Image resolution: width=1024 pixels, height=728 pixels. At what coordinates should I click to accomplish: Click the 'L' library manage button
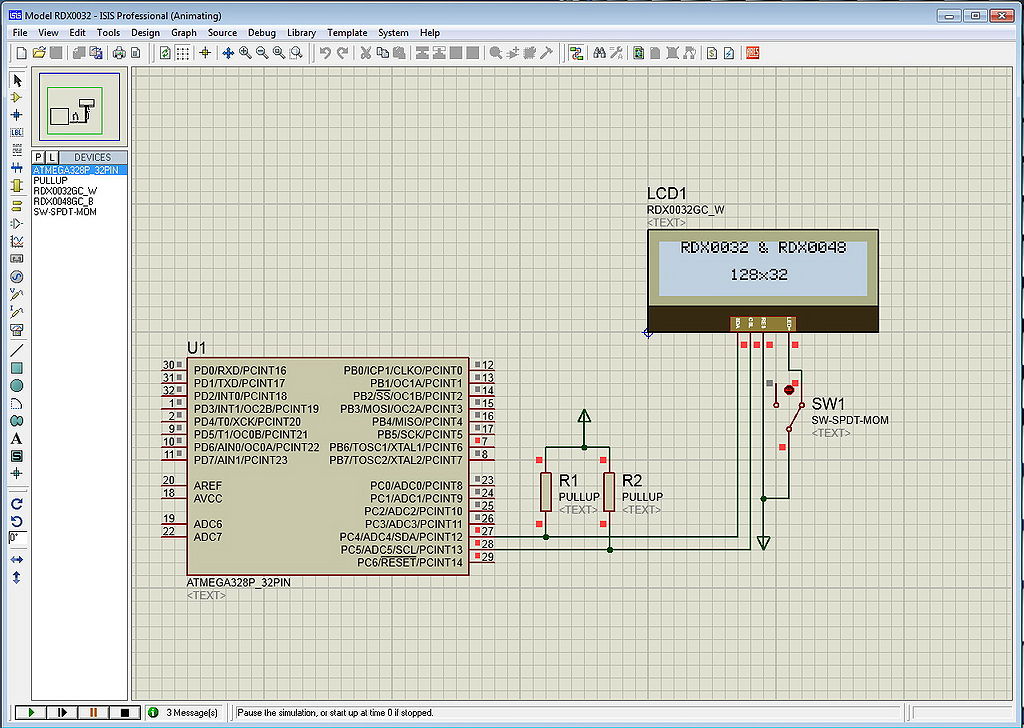coord(52,157)
